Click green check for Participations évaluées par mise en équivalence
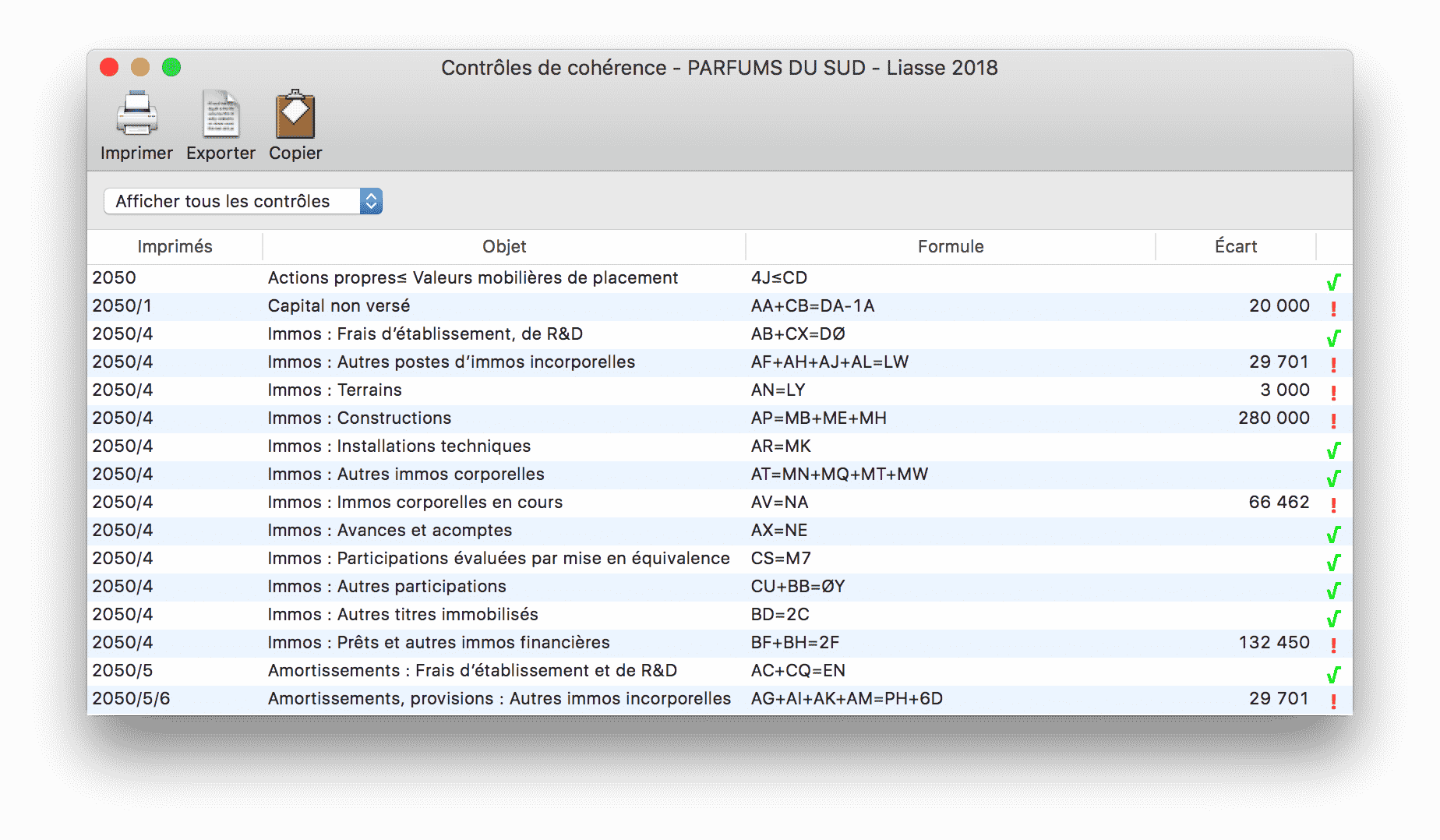Screen dimensions: 1440x840 [1333, 562]
